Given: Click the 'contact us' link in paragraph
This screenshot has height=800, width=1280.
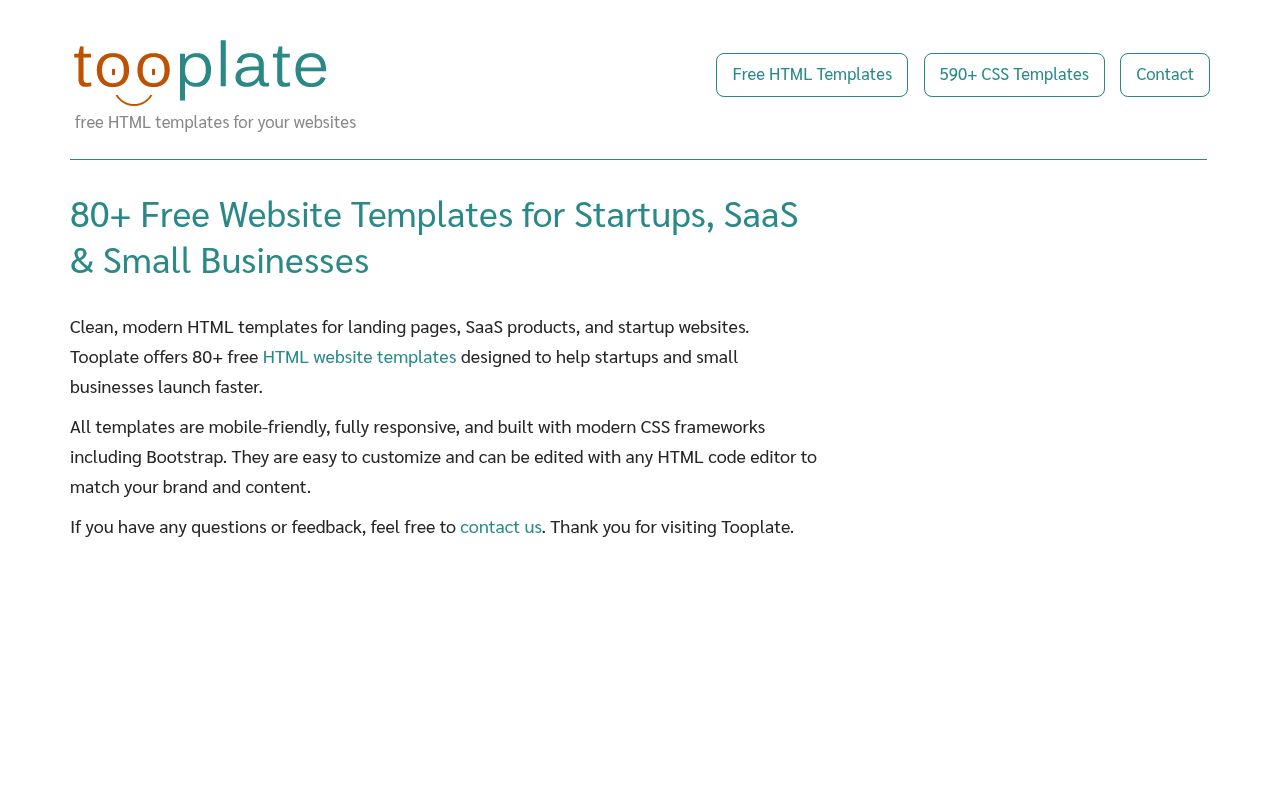Looking at the screenshot, I should [500, 526].
